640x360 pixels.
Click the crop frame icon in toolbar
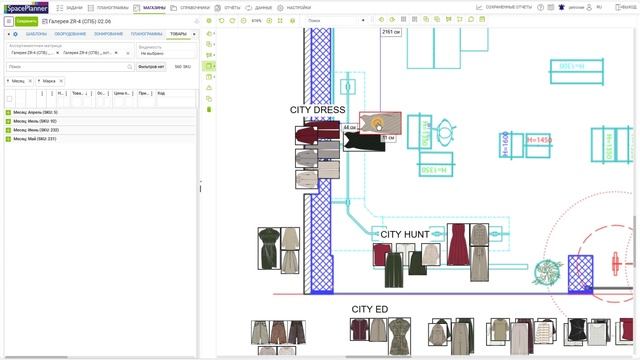(460, 20)
